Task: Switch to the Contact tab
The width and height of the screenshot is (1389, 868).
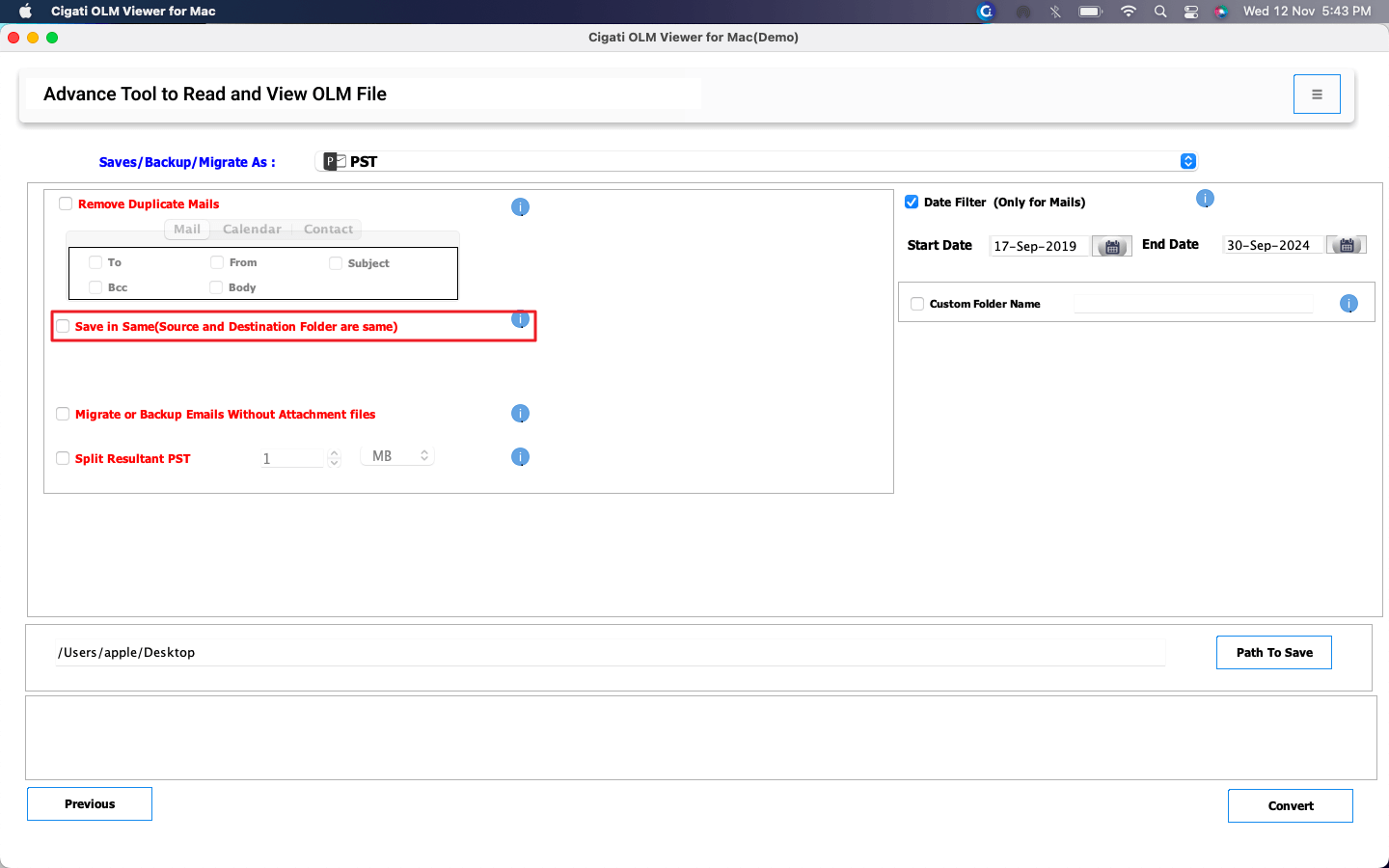Action: coord(328,230)
